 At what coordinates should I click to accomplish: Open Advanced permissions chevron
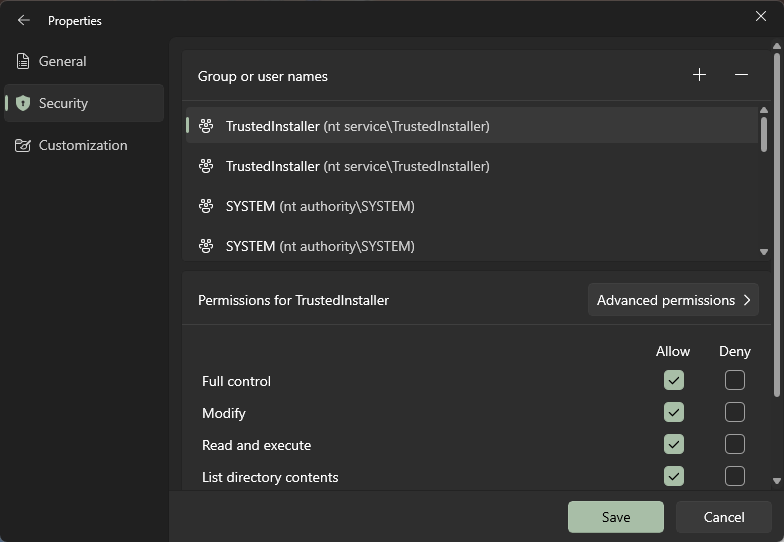click(x=746, y=300)
